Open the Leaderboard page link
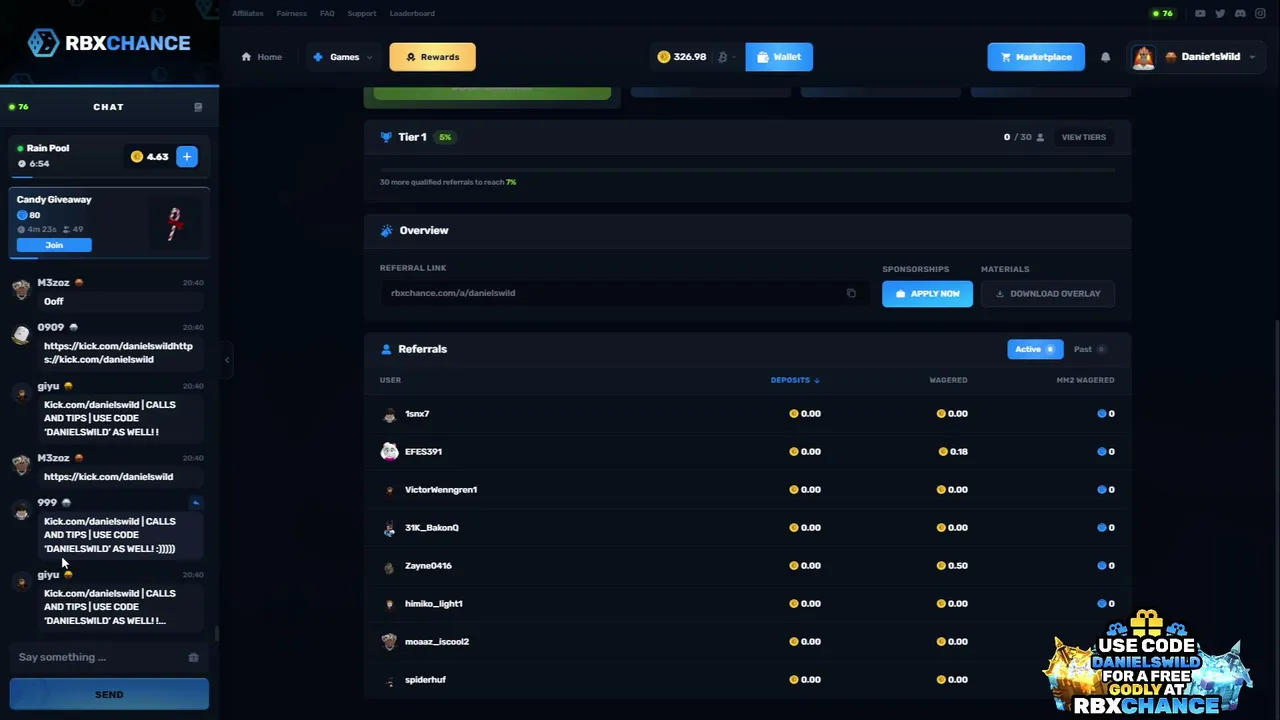Viewport: 1280px width, 720px height. [412, 14]
